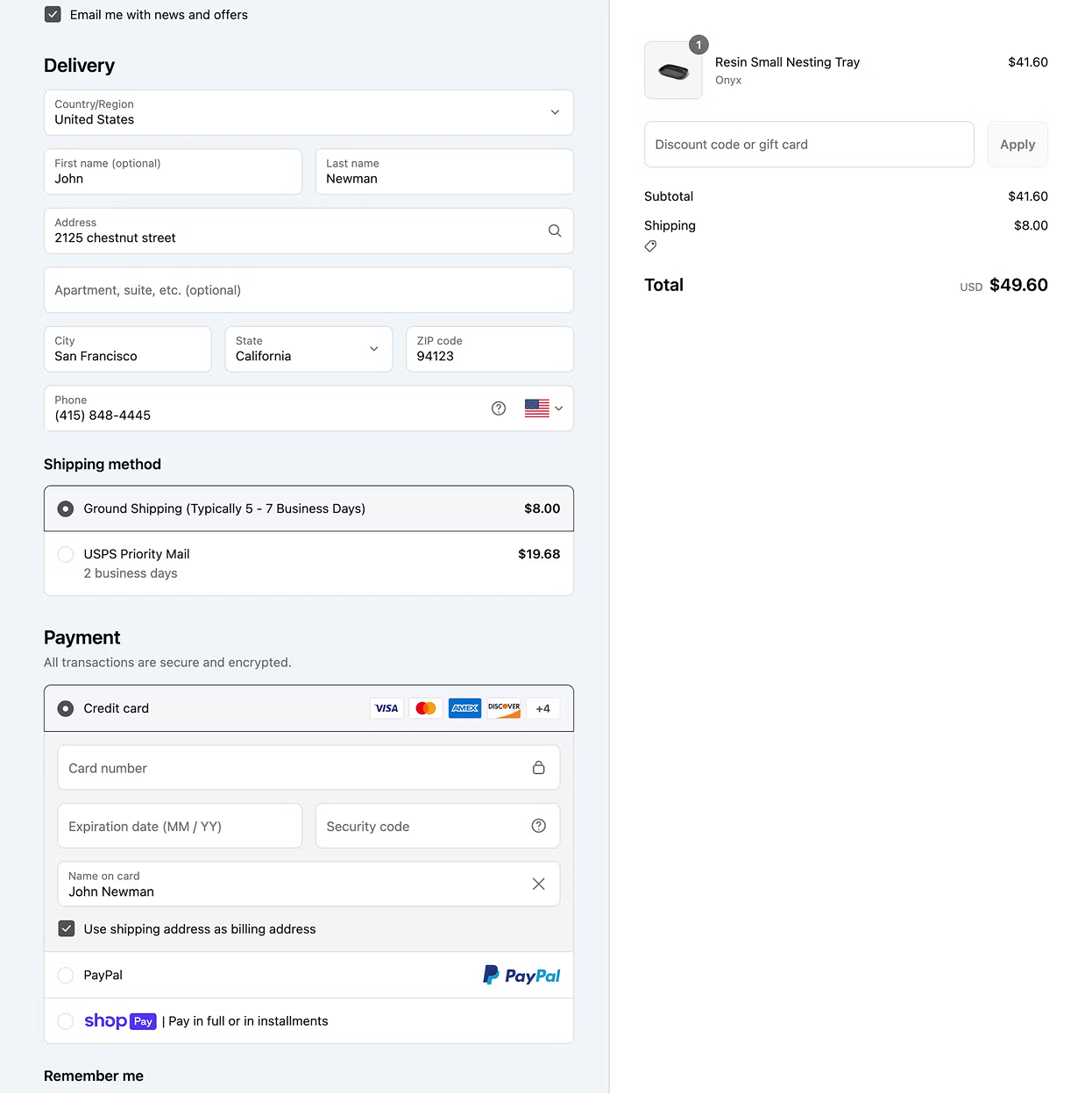Click the security code help icon
Image resolution: width=1092 pixels, height=1094 pixels.
click(x=539, y=826)
